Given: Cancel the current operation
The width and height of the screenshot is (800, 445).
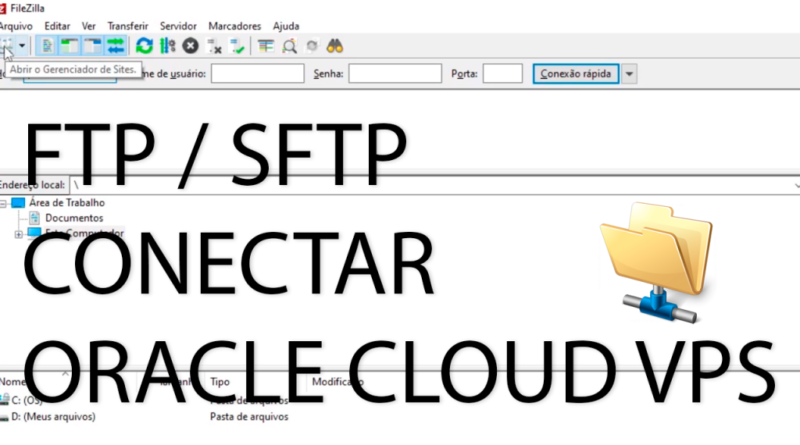Looking at the screenshot, I should (x=190, y=46).
